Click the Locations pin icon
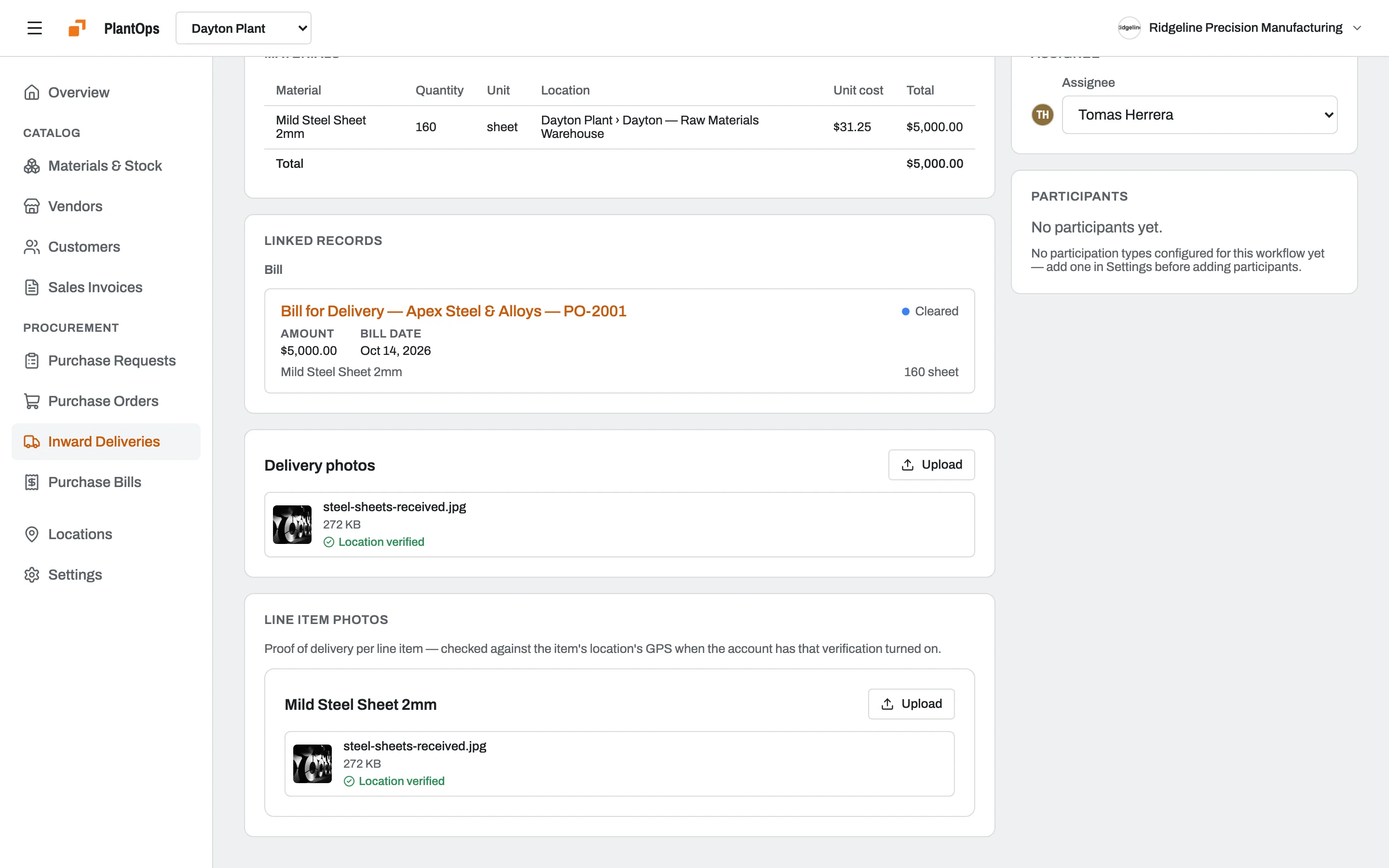 31,534
